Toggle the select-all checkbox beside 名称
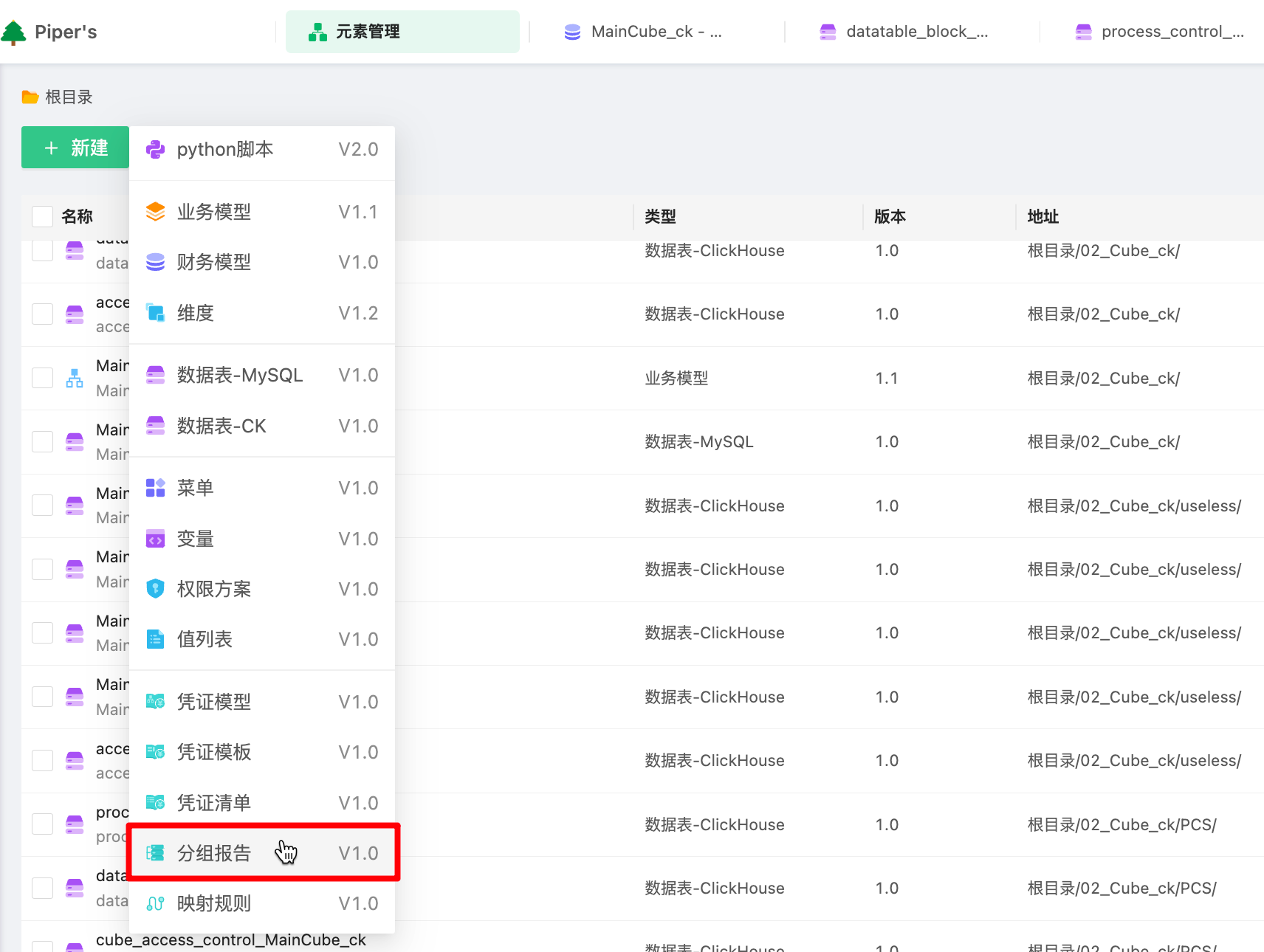 [x=42, y=216]
